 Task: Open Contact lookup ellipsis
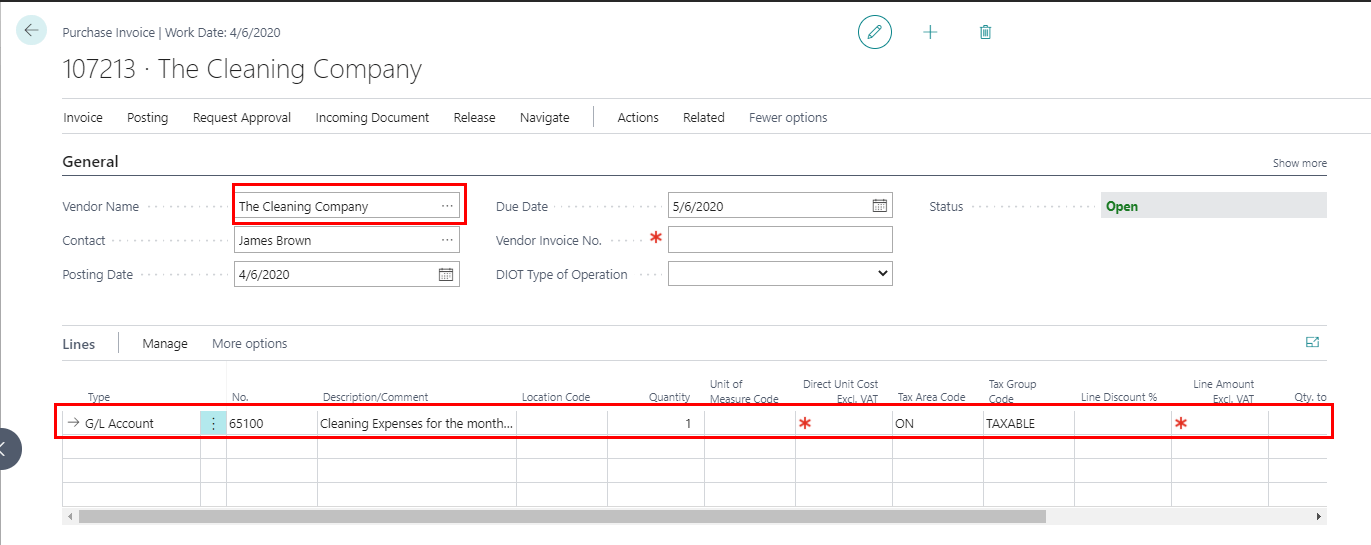point(447,240)
